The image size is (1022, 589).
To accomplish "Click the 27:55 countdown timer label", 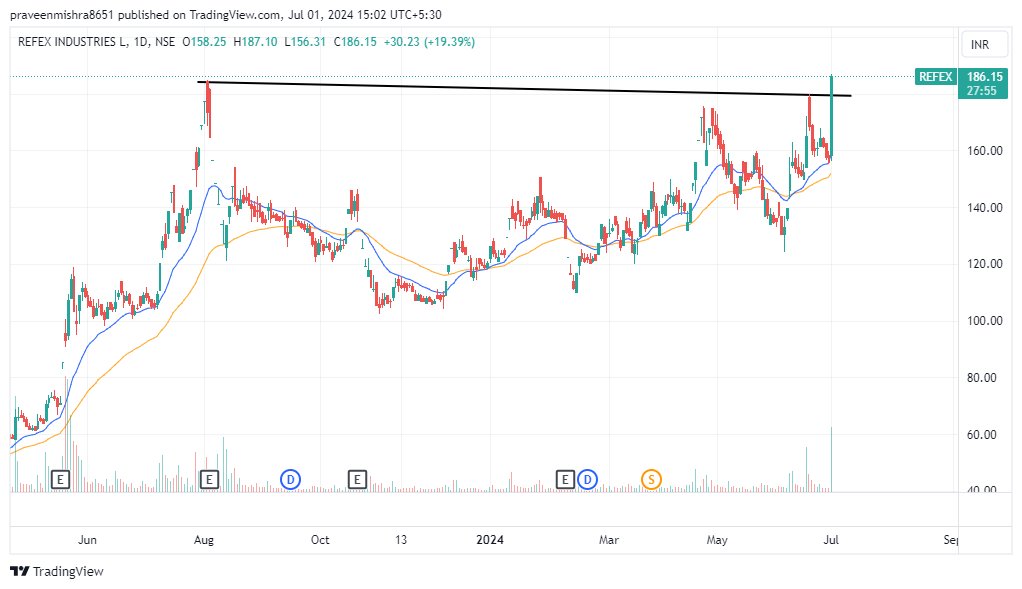I will 982,91.
